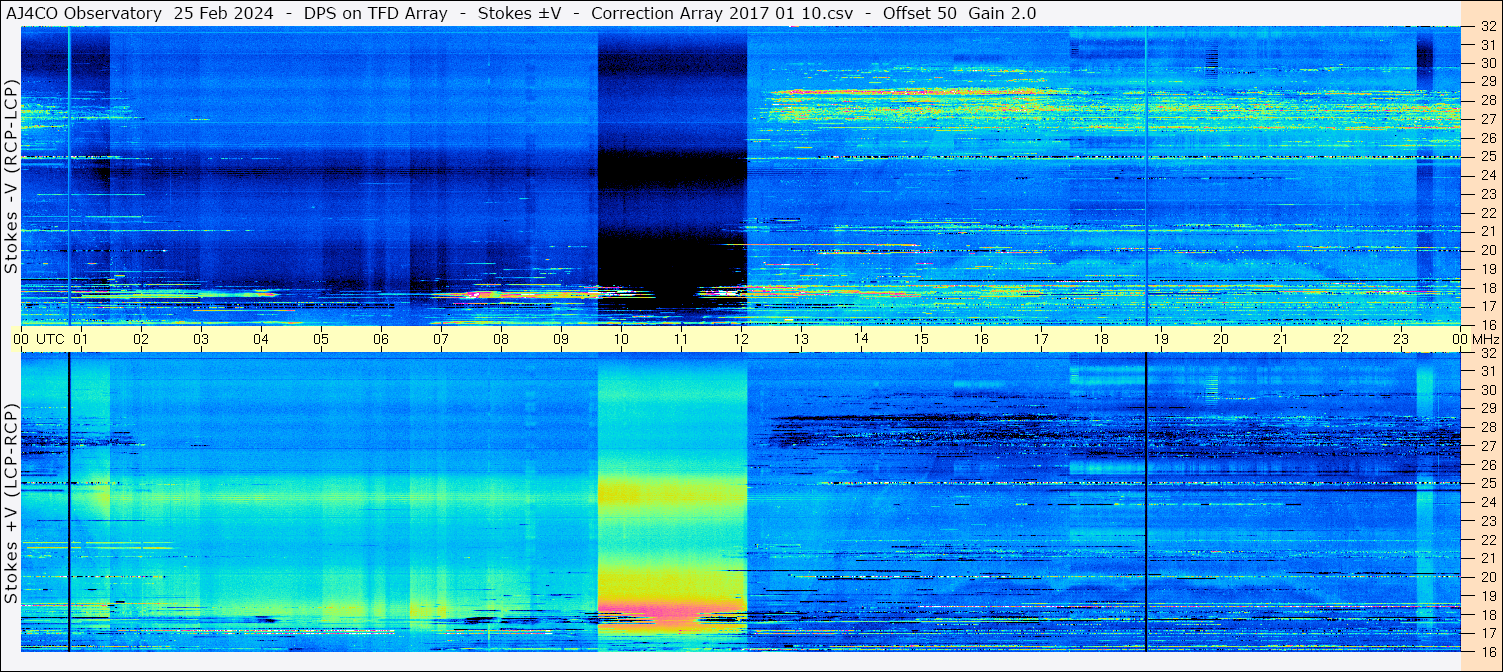This screenshot has height=672, width=1503.
Task: Click the '14' hour tick label
Action: pos(861,339)
